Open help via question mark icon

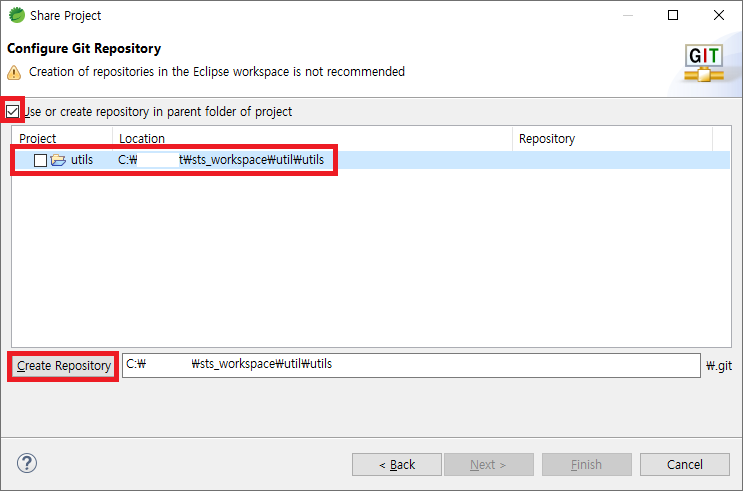[27, 463]
